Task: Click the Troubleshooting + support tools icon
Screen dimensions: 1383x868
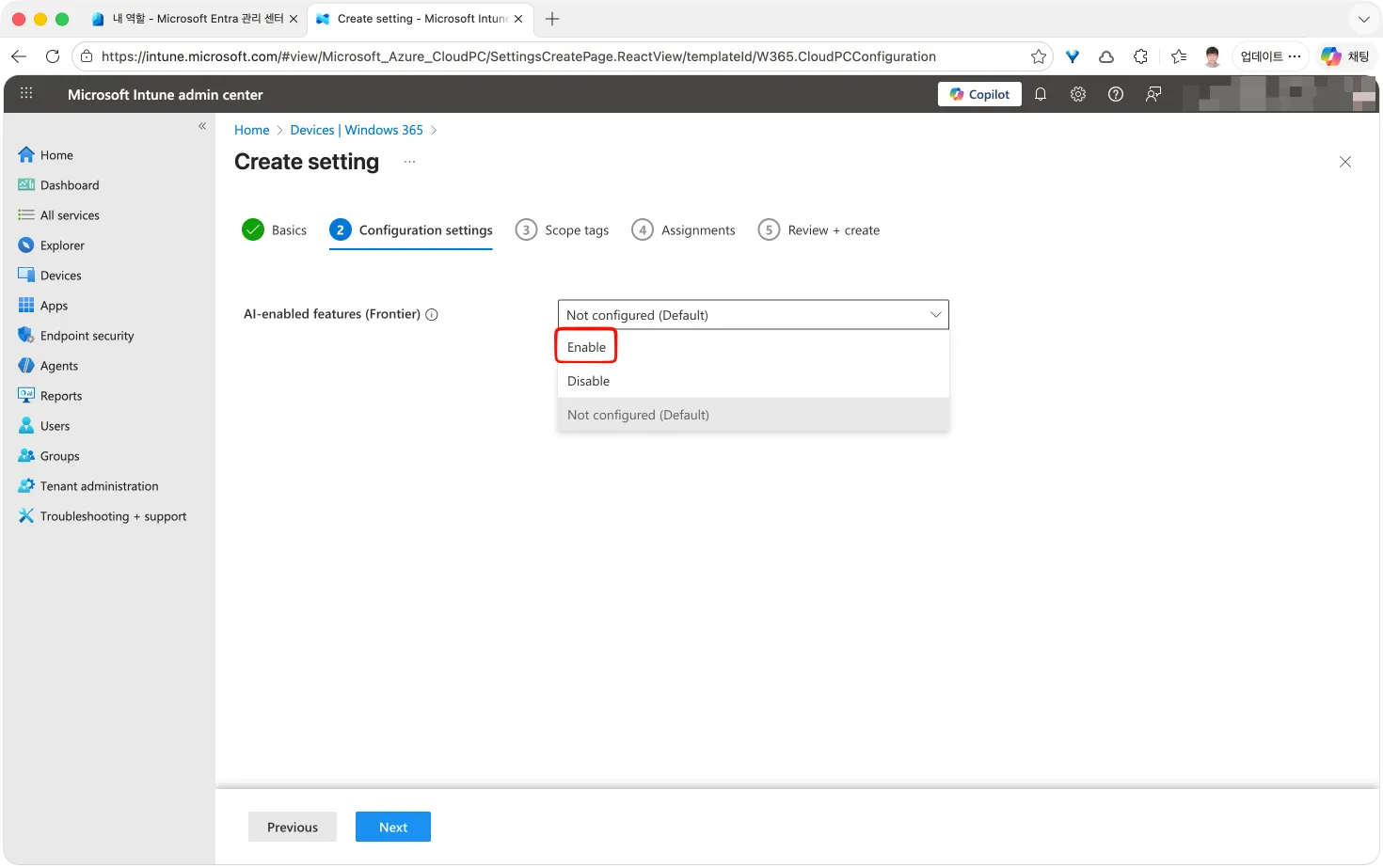Action: coord(26,516)
